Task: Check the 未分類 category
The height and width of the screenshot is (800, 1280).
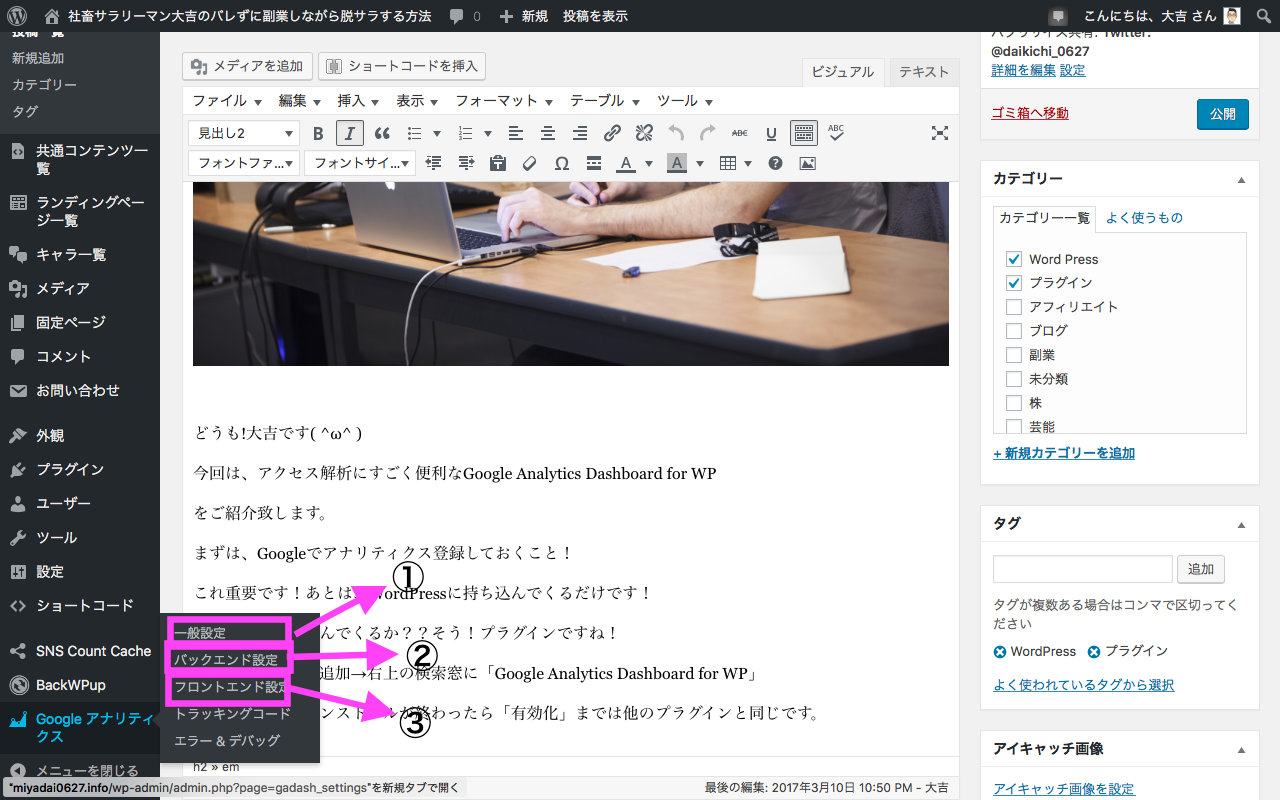Action: point(1014,379)
